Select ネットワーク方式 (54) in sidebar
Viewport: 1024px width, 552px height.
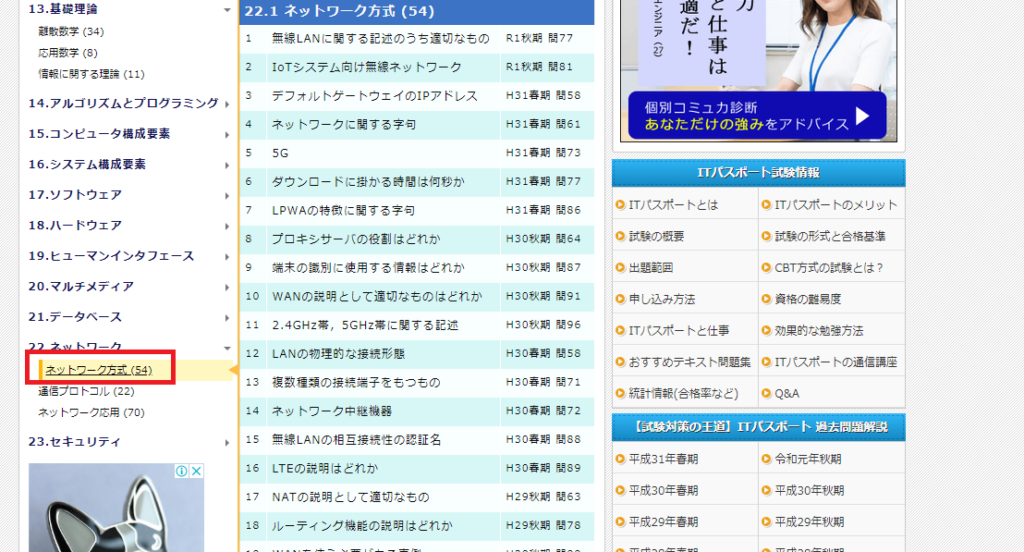click(x=99, y=370)
